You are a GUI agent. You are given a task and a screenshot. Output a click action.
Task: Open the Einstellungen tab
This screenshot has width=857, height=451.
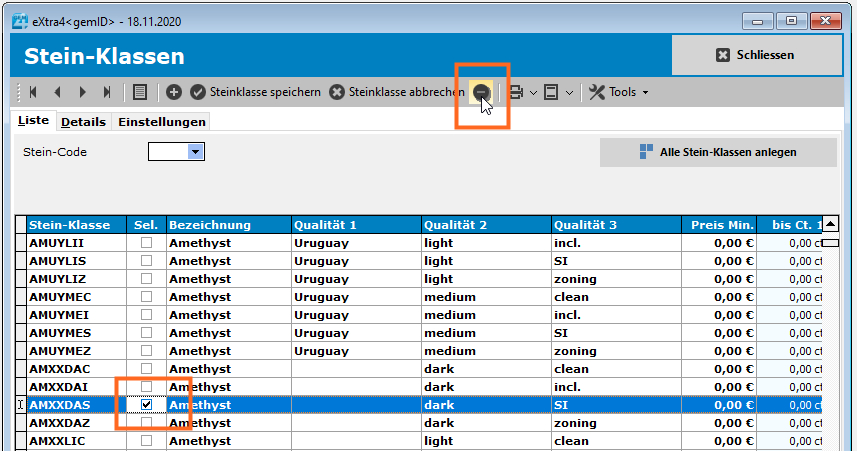(x=162, y=122)
